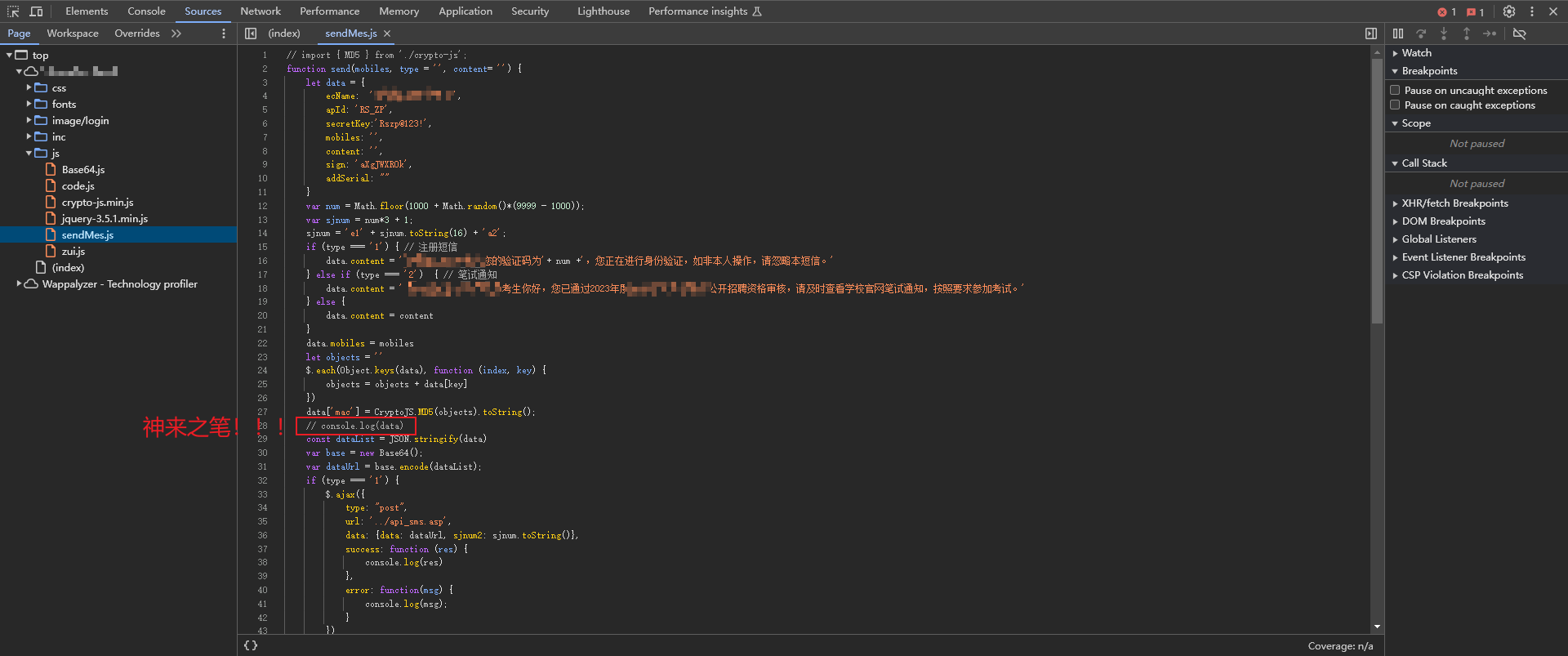Hide the navigator sidebar icon
Screen dimensions: 1568x656
[251, 33]
